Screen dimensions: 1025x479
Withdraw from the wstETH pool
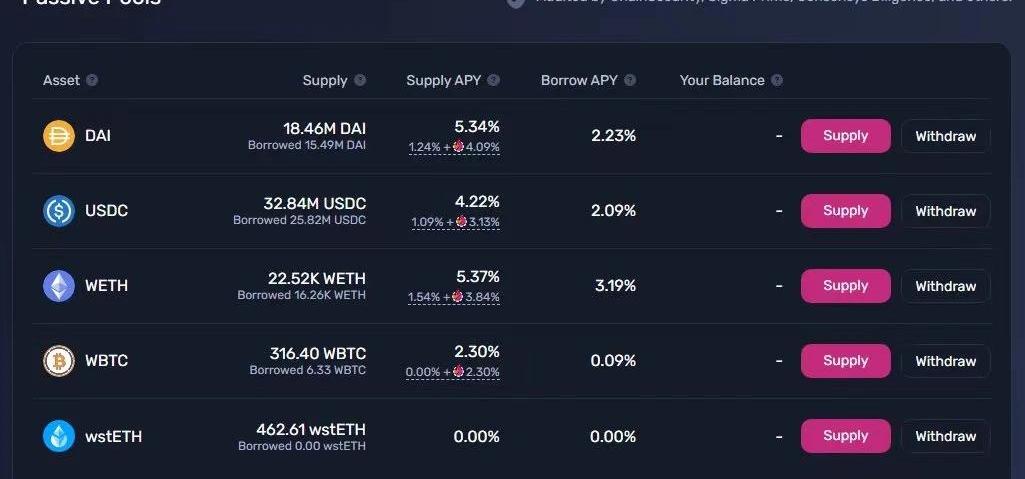coord(945,436)
